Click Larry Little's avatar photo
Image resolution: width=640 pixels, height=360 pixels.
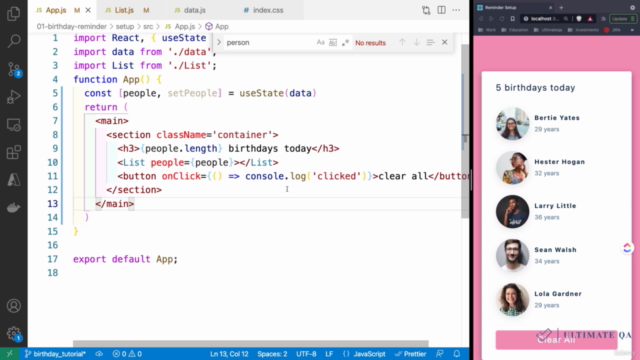pyautogui.click(x=512, y=211)
